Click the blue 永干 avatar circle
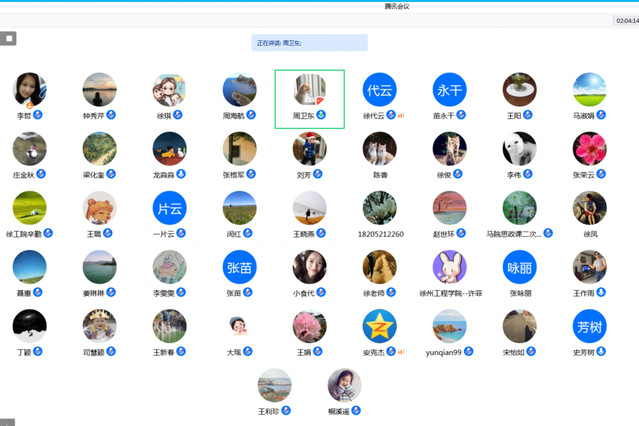The height and width of the screenshot is (426, 639). point(449,89)
